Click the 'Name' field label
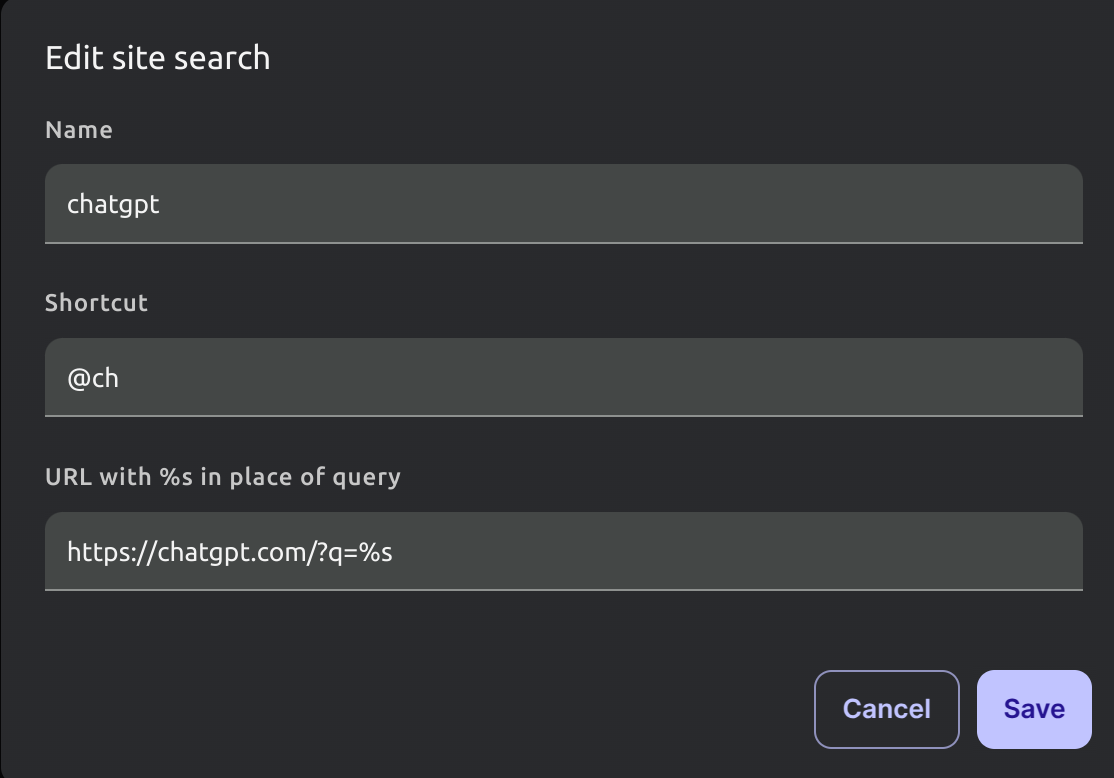 (x=79, y=130)
